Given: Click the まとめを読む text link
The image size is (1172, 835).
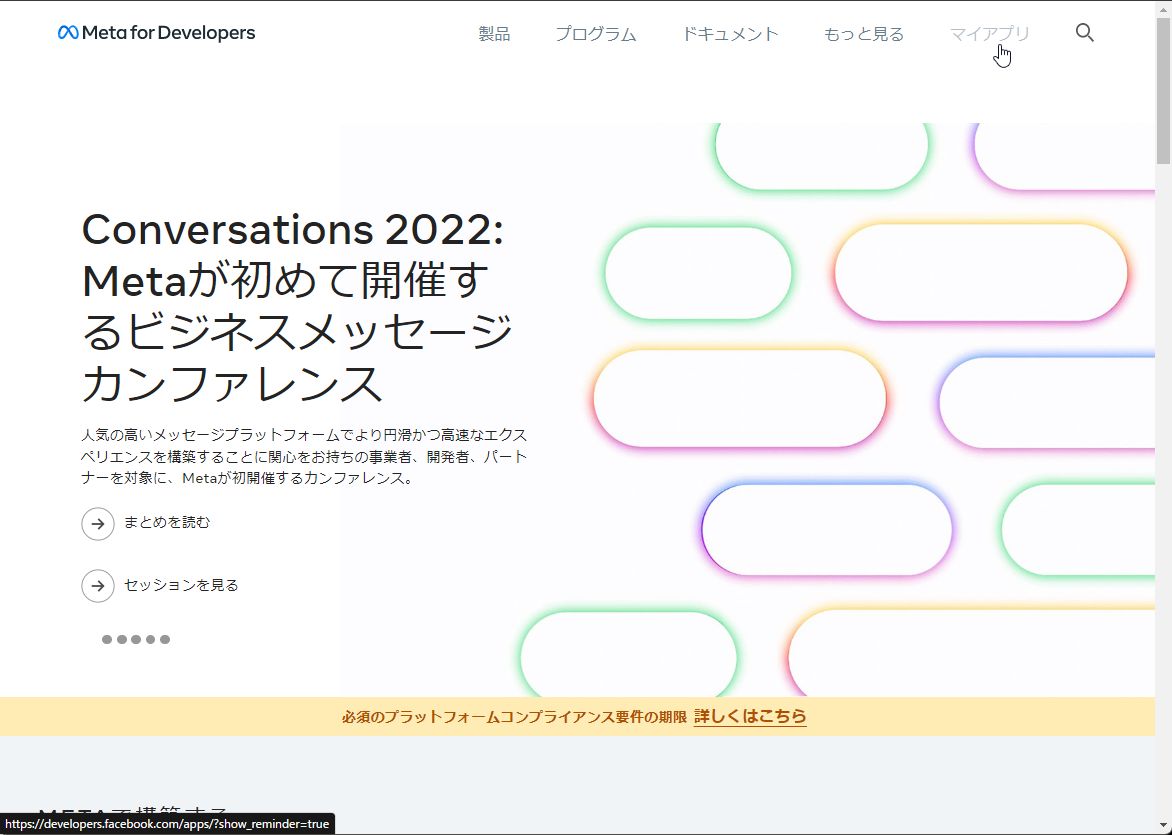Looking at the screenshot, I should click(x=167, y=522).
